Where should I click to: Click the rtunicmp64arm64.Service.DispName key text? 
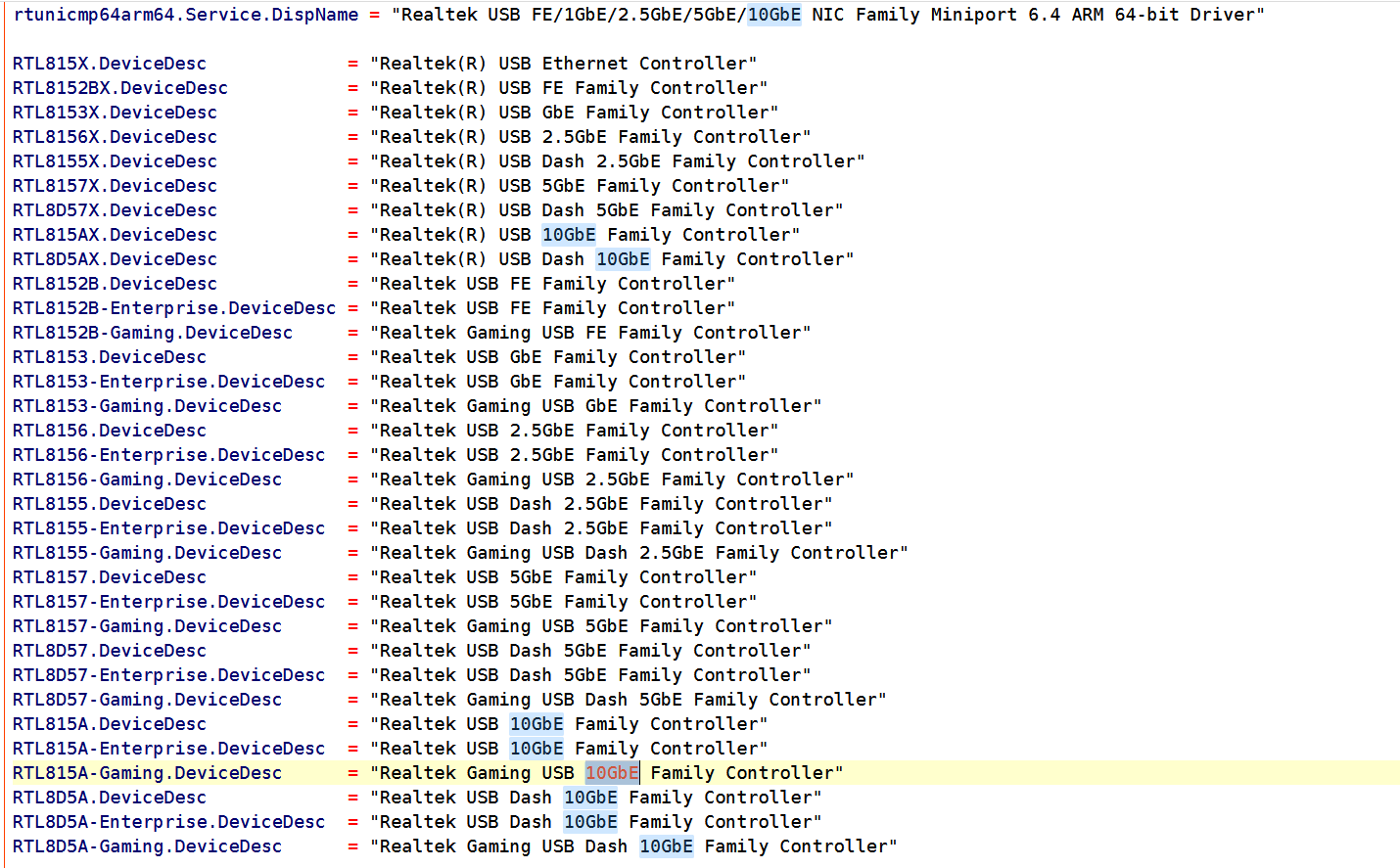click(x=186, y=15)
